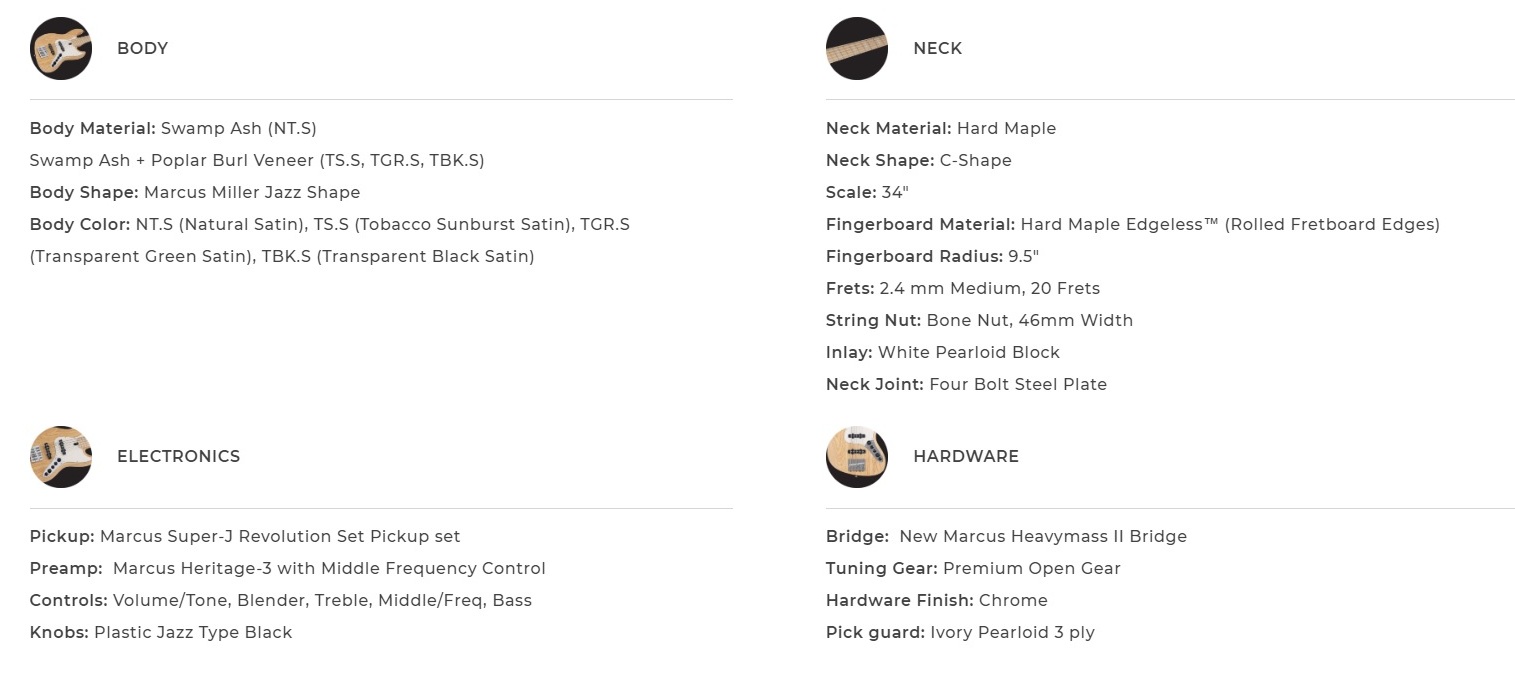This screenshot has width=1515, height=675.
Task: Click the Neck Material label
Action: (x=888, y=128)
